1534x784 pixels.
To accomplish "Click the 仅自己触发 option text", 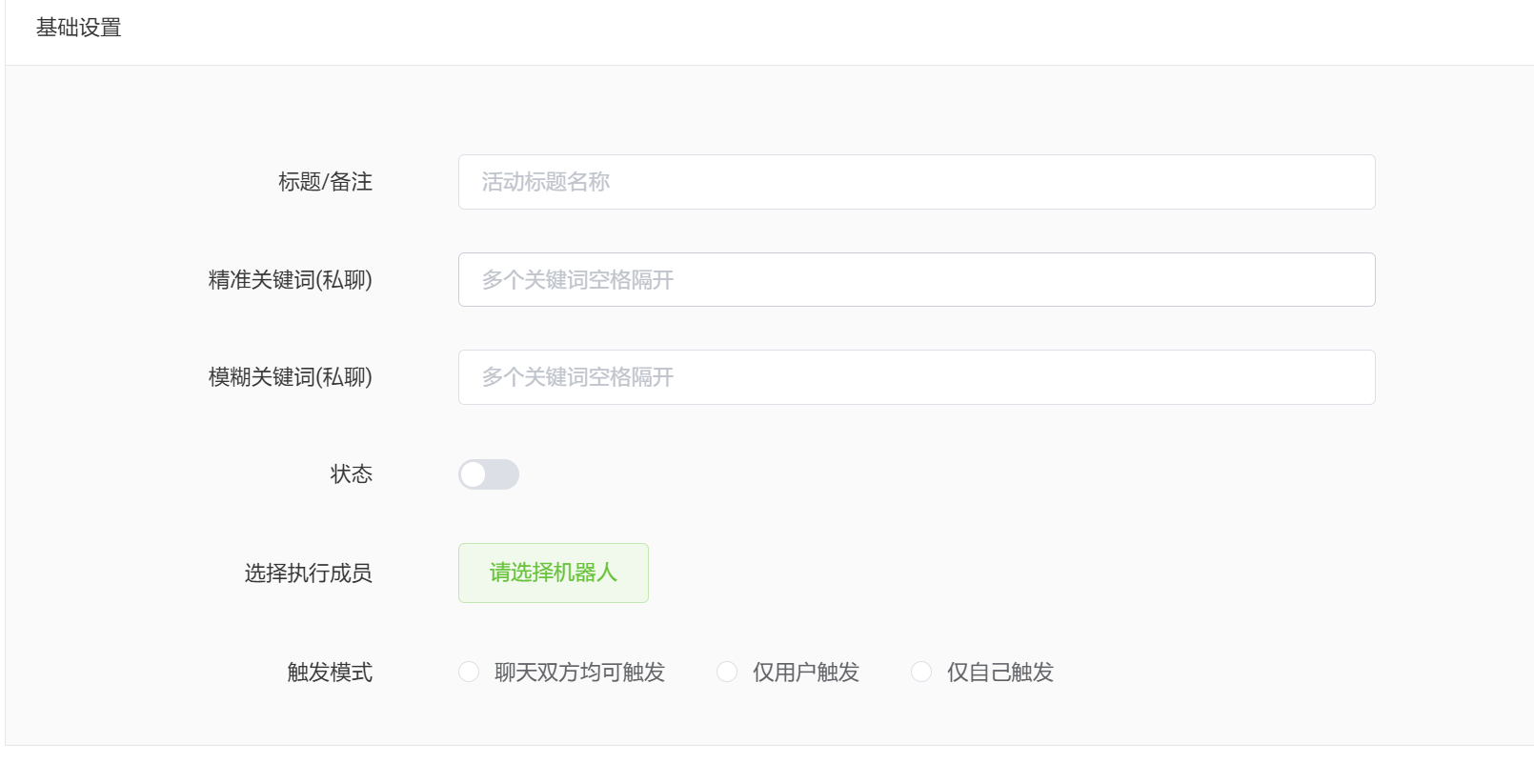I will (1000, 673).
